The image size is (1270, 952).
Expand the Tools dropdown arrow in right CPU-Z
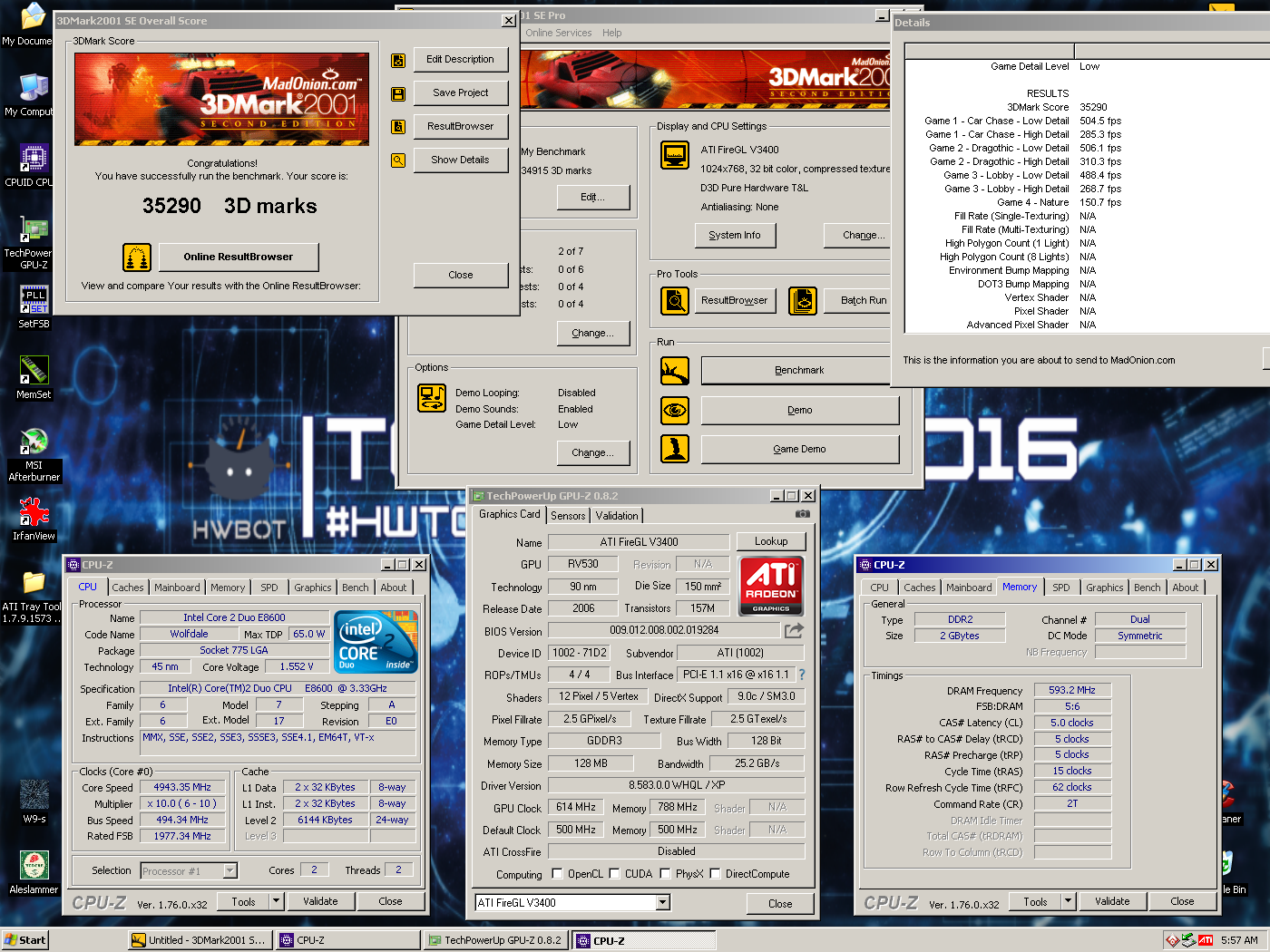pos(1070,901)
